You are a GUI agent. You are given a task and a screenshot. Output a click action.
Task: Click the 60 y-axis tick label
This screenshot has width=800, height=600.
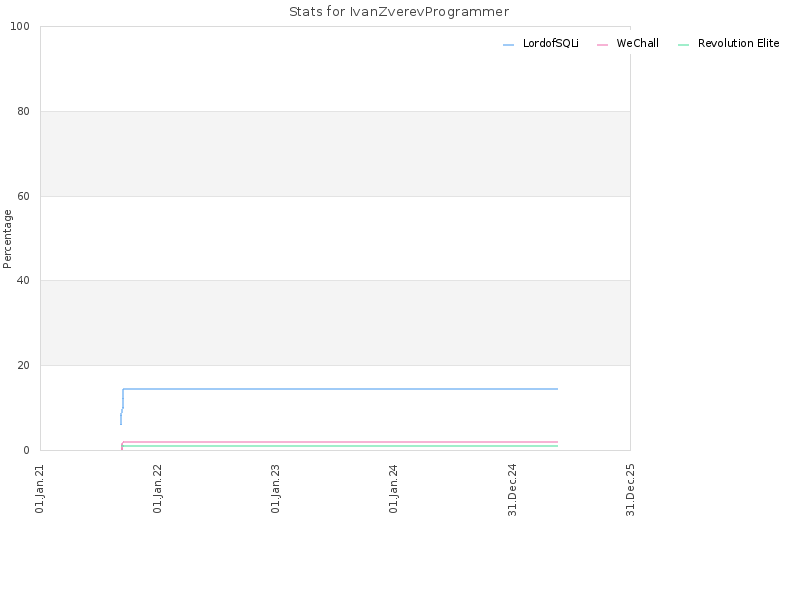pos(23,196)
